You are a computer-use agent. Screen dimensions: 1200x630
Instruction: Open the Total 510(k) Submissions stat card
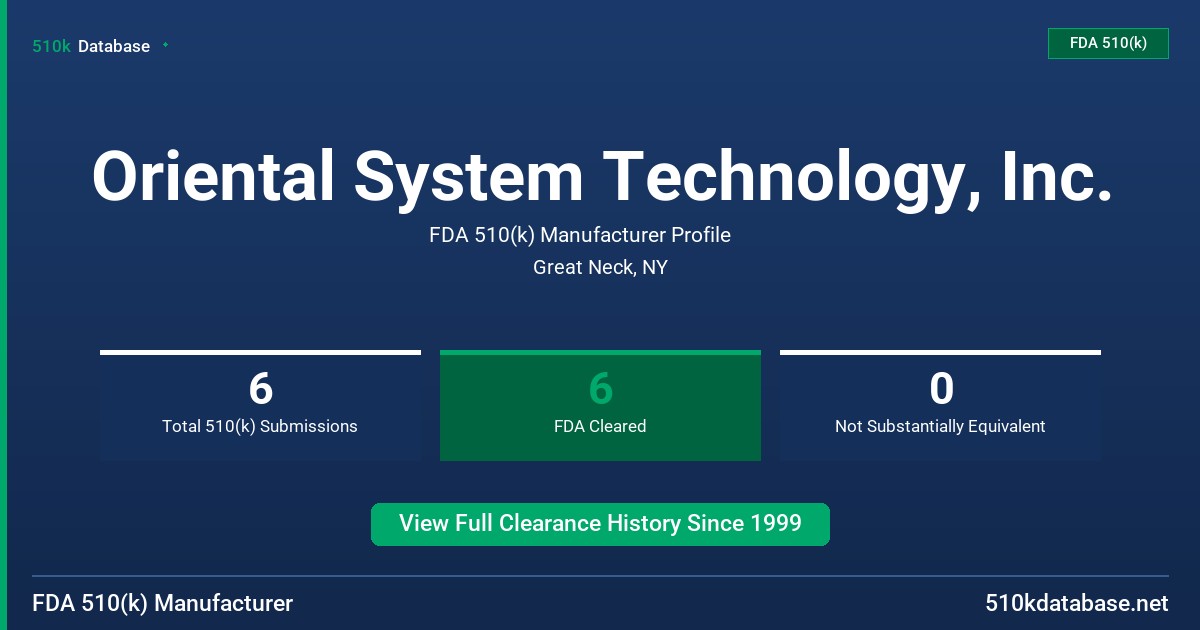coord(260,405)
